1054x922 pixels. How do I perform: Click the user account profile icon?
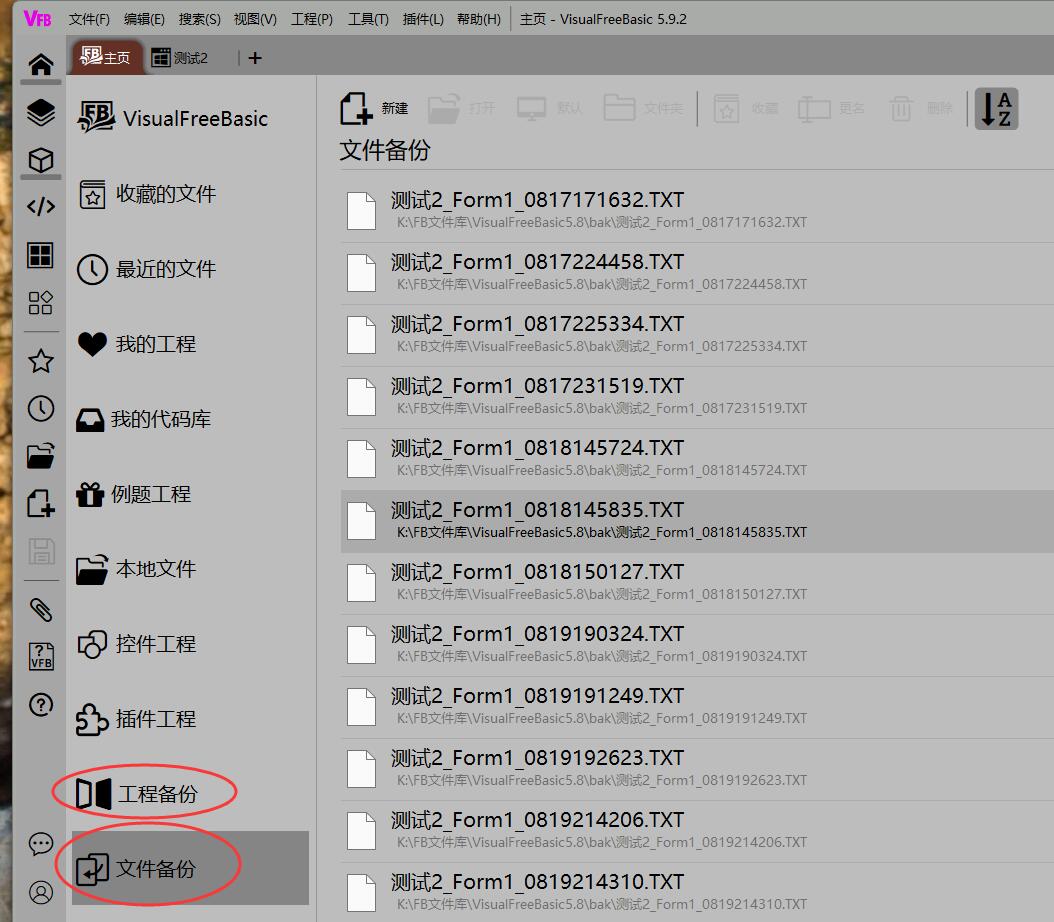tap(40, 892)
